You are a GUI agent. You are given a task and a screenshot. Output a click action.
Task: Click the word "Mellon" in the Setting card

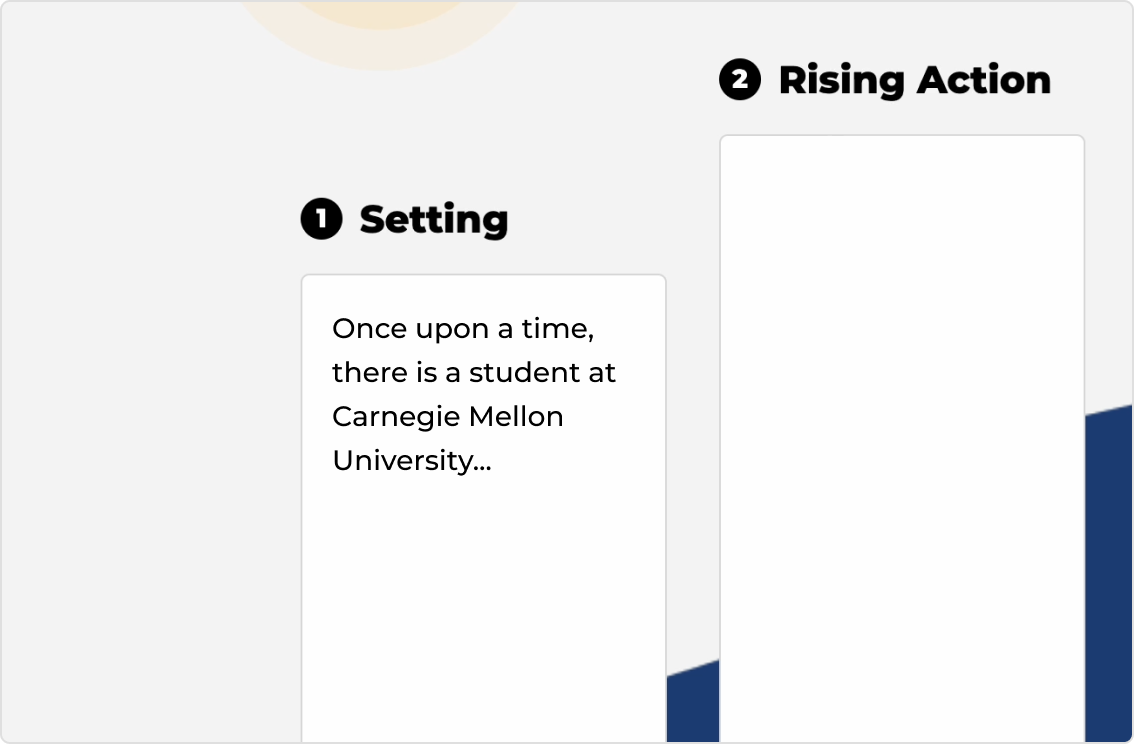516,416
